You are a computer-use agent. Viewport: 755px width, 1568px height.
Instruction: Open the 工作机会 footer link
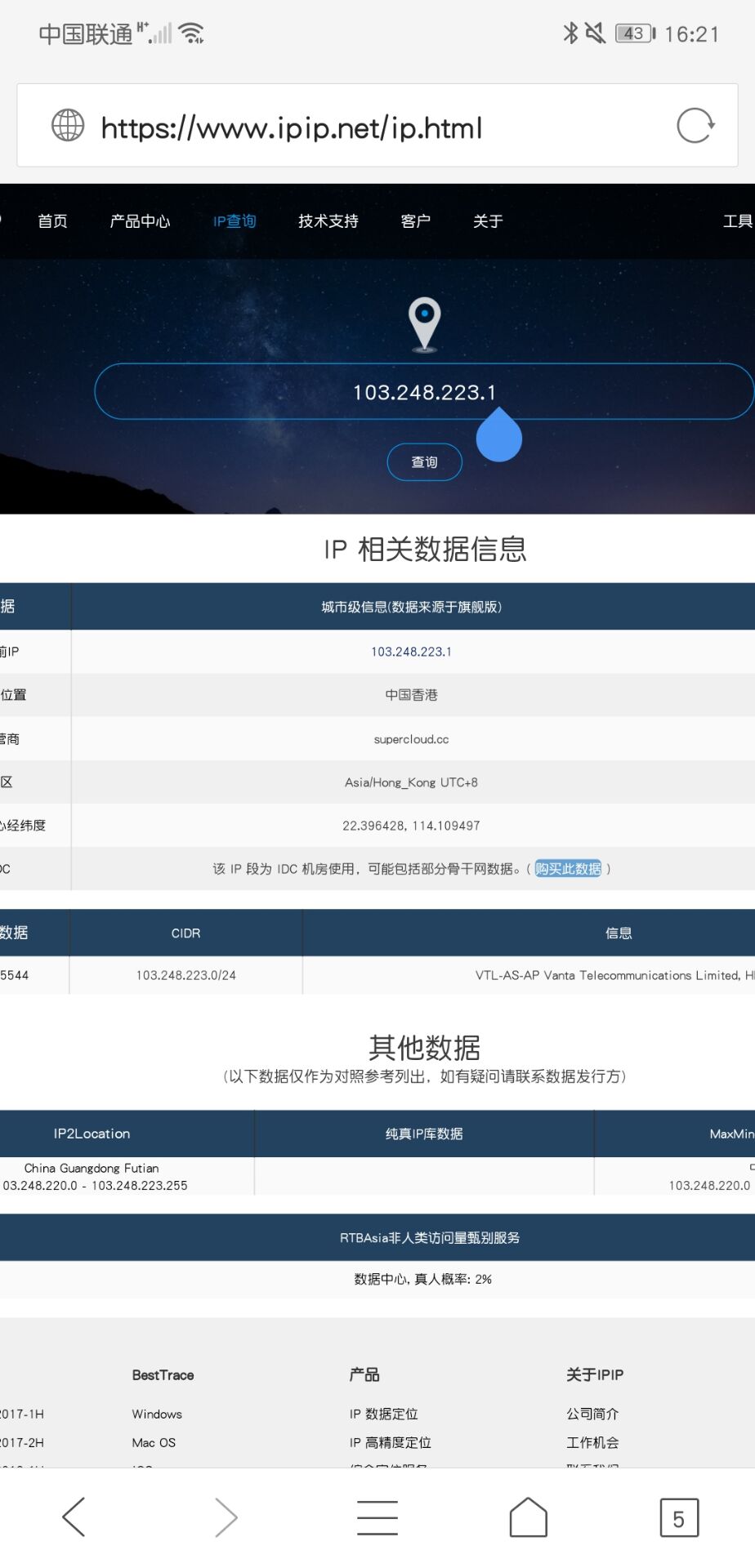coord(592,1442)
